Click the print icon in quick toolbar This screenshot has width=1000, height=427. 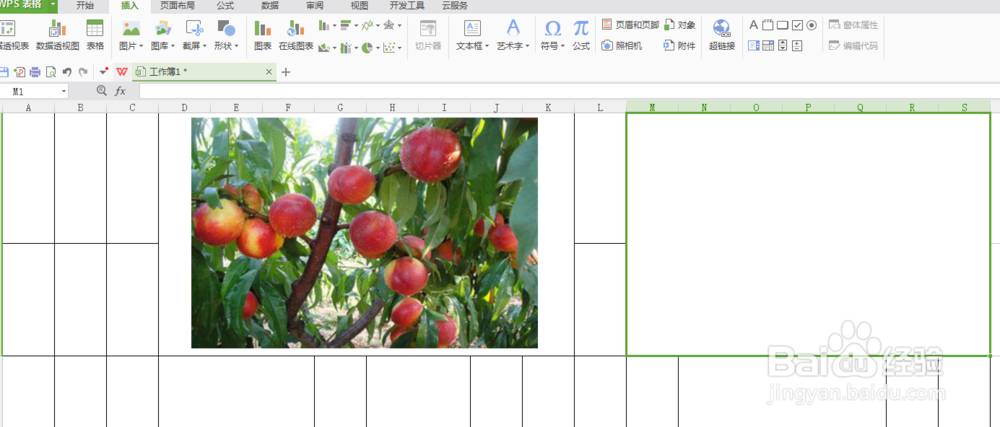click(x=35, y=72)
